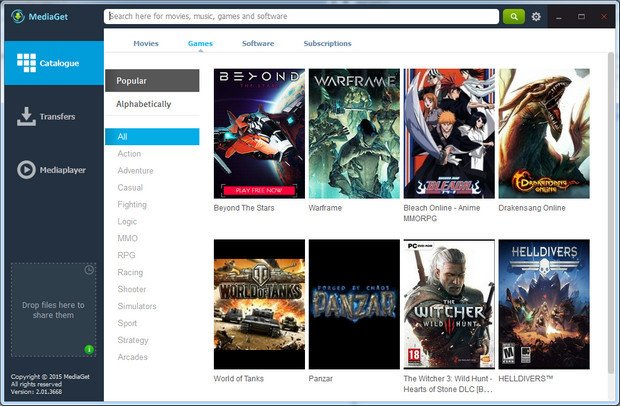
Task: Click 'The Witcher 3: Wild Hunt' title
Action: click(448, 384)
